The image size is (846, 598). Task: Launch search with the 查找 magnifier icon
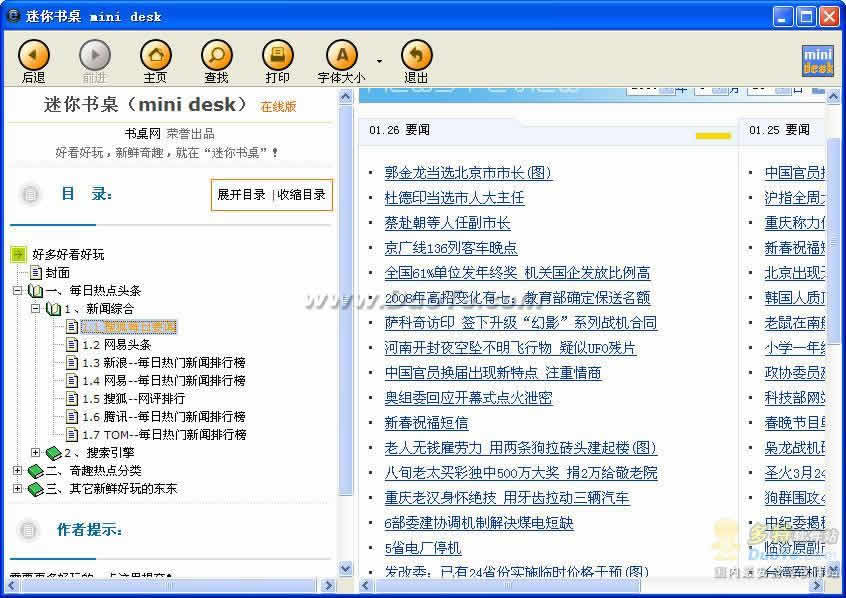(x=216, y=55)
